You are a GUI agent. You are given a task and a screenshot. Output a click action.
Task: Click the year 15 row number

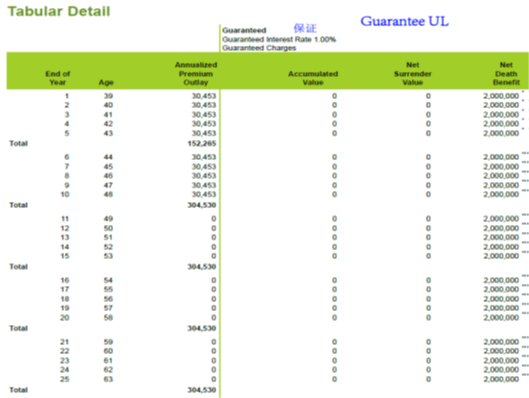click(x=65, y=256)
